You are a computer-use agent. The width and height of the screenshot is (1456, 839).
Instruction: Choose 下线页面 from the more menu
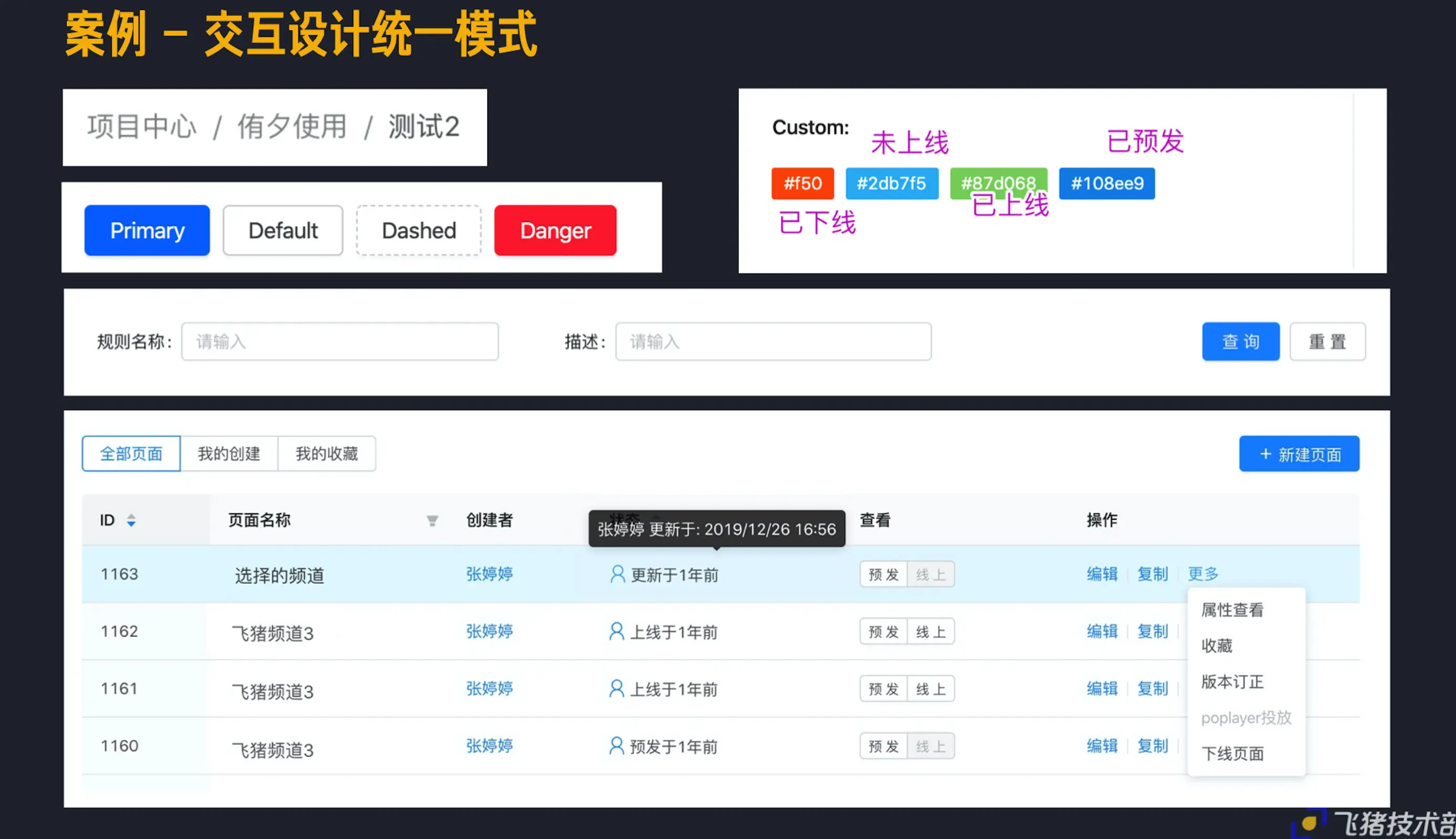1232,754
